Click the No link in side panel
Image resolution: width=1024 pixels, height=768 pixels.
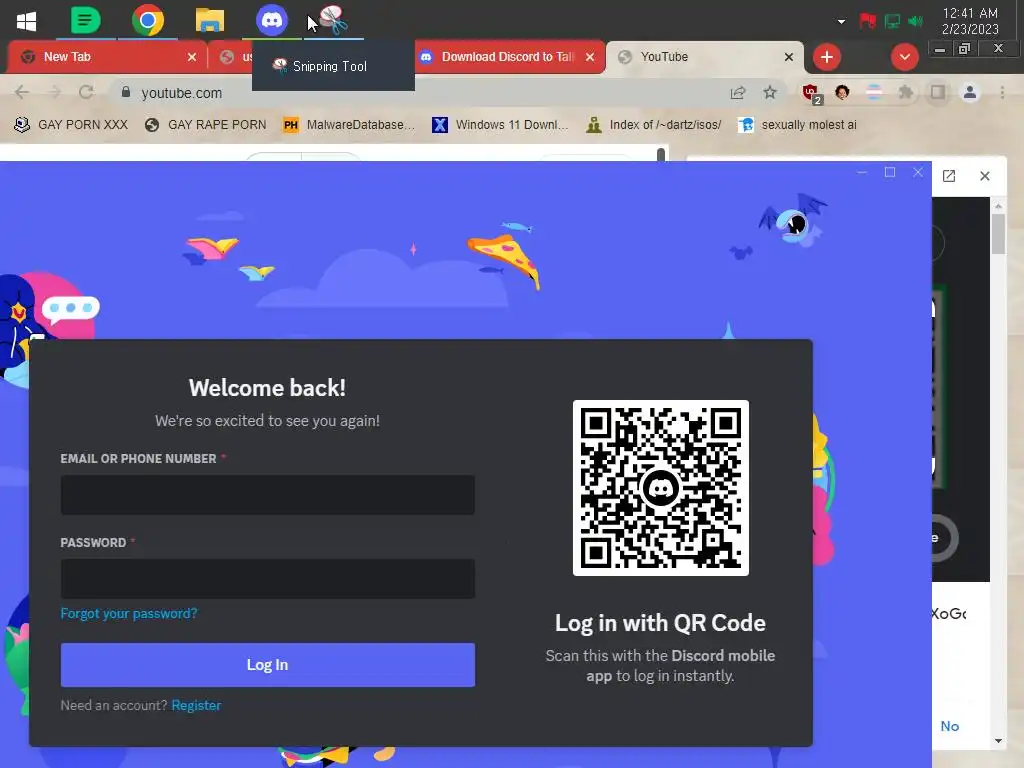(x=950, y=726)
